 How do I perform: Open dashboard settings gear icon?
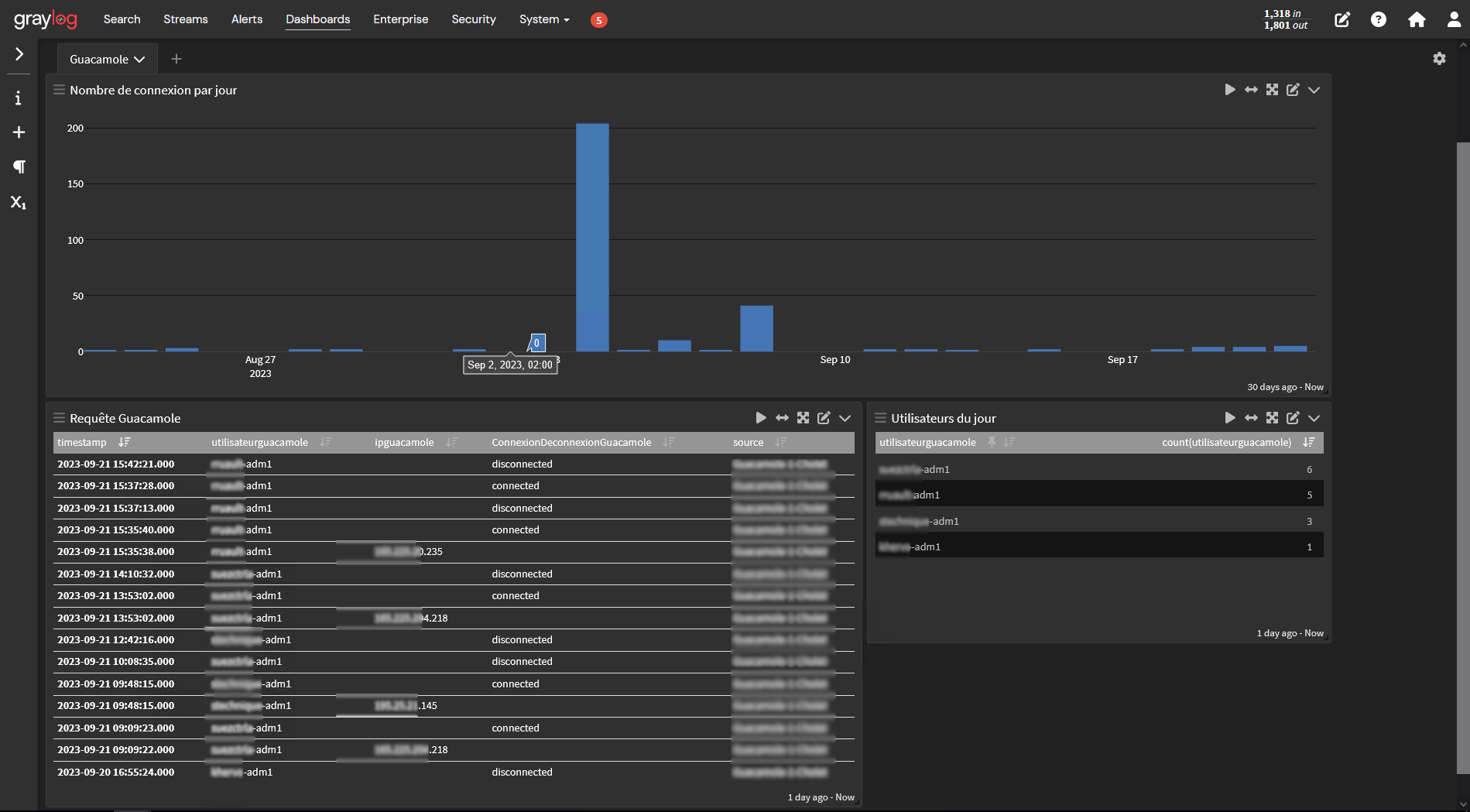pyautogui.click(x=1439, y=59)
